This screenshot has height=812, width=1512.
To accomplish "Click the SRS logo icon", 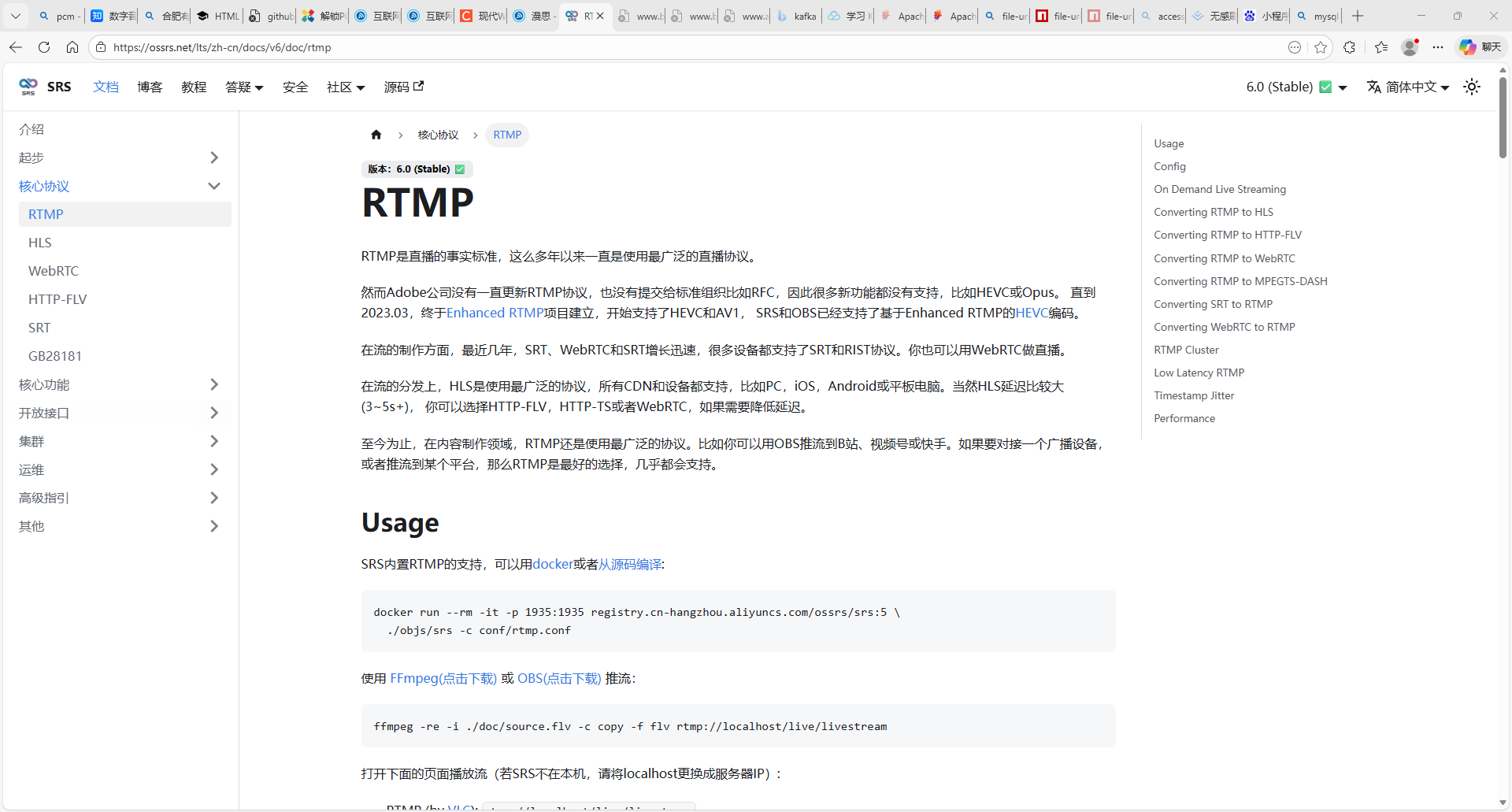I will (x=28, y=87).
